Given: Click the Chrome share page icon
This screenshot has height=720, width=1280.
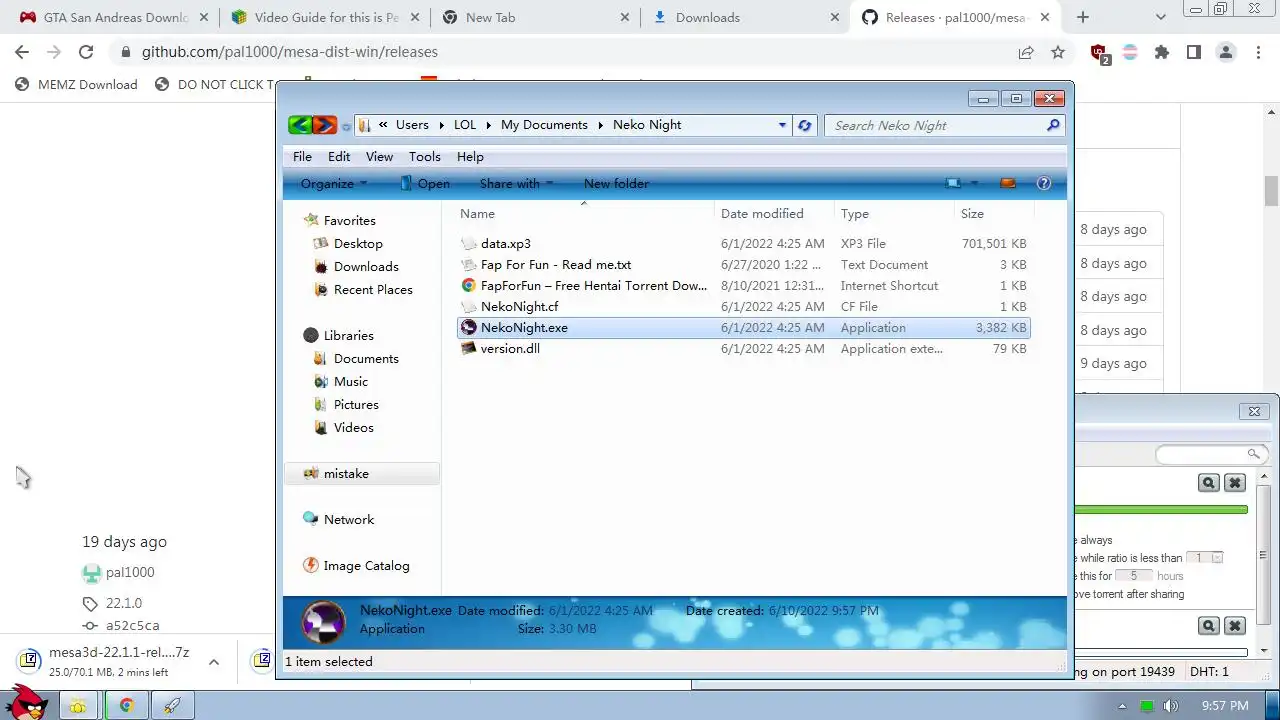Looking at the screenshot, I should 1026,52.
